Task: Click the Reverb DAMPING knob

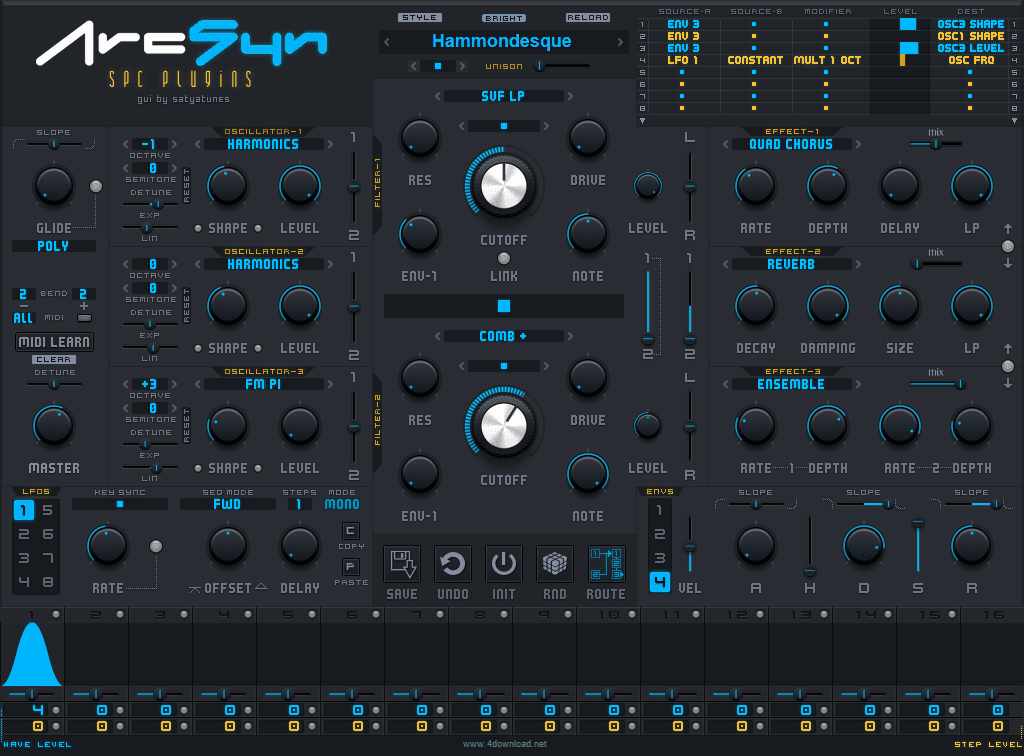Action: (827, 306)
